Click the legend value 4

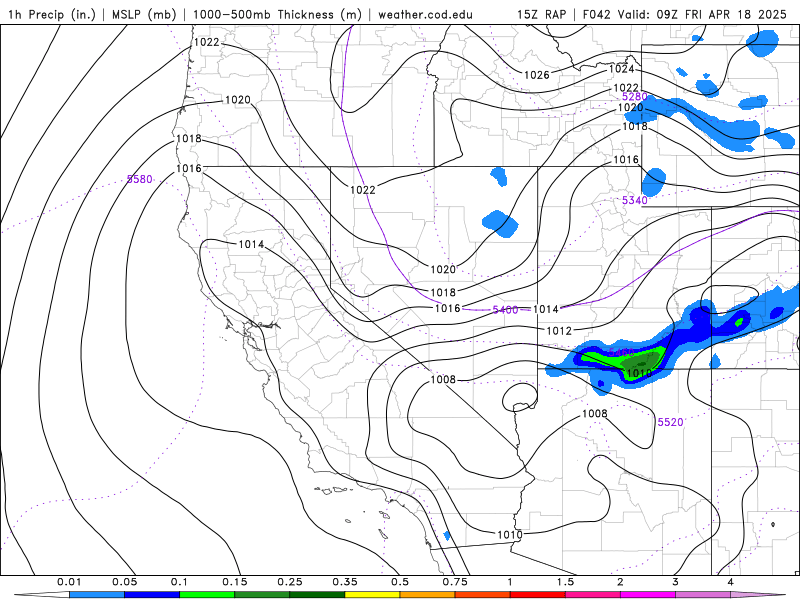(x=731, y=582)
